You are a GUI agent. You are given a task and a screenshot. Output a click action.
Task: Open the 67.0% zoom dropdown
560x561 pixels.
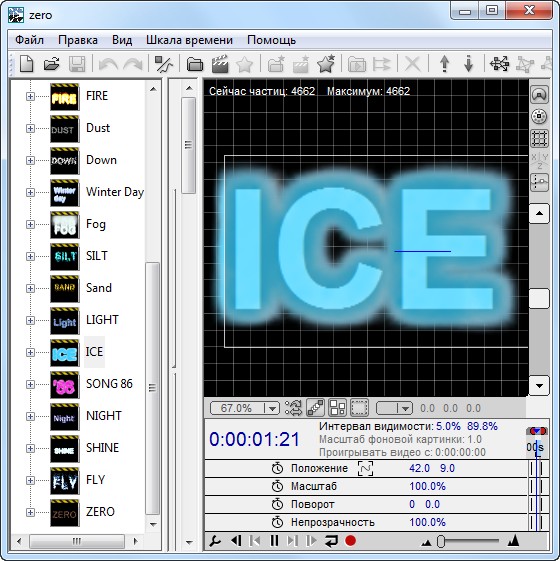pos(272,408)
